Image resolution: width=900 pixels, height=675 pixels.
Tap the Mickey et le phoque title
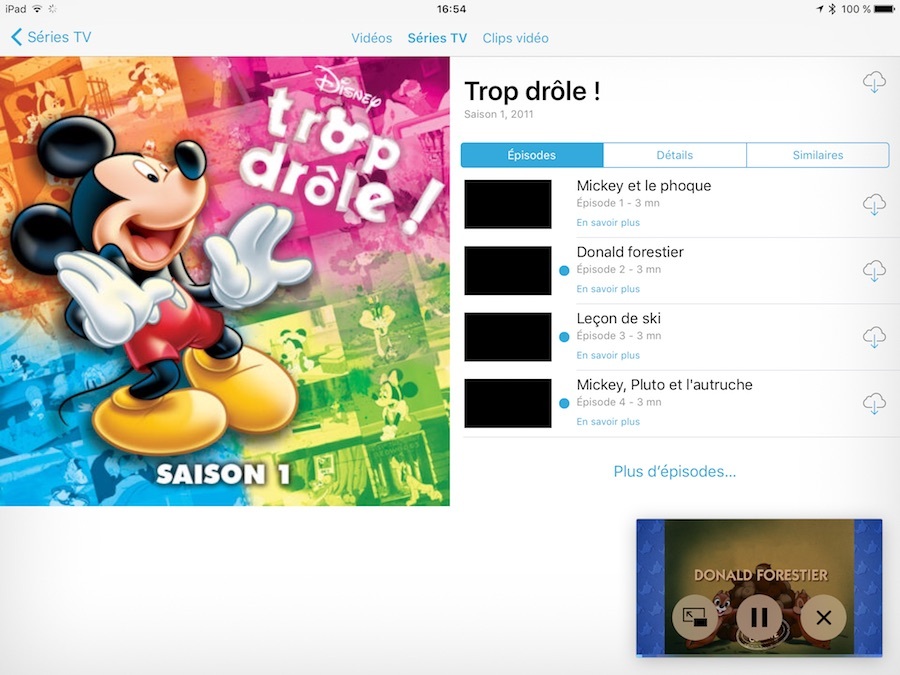click(643, 186)
